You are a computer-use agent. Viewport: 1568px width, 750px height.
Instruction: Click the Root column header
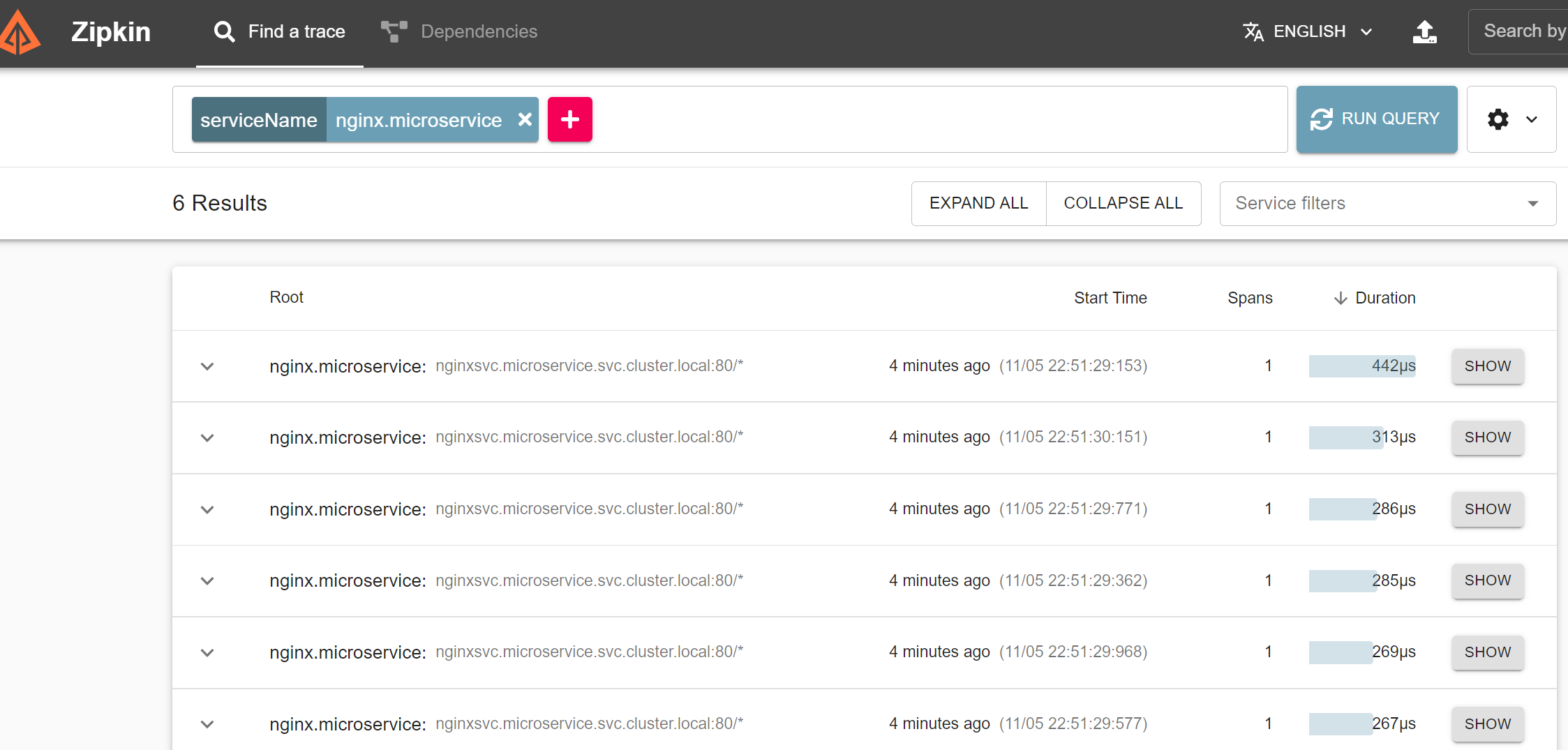(x=286, y=297)
